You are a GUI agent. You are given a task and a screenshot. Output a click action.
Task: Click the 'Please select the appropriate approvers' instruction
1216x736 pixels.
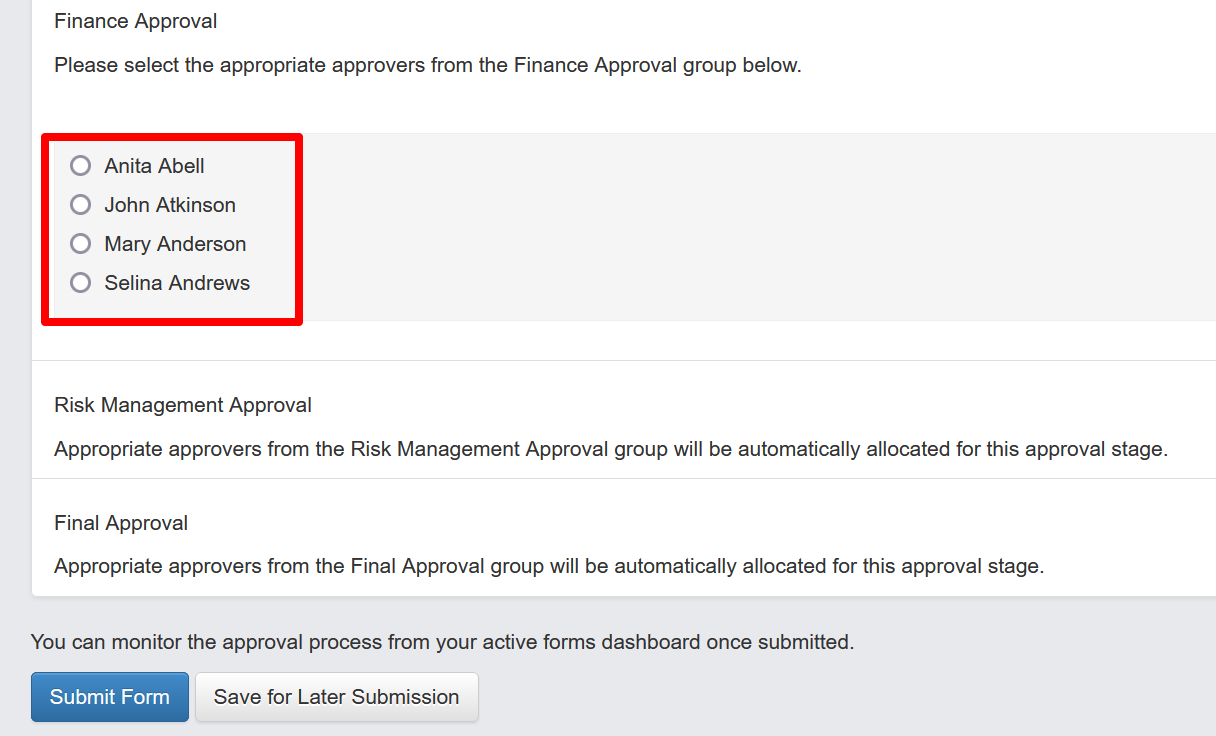coord(427,66)
